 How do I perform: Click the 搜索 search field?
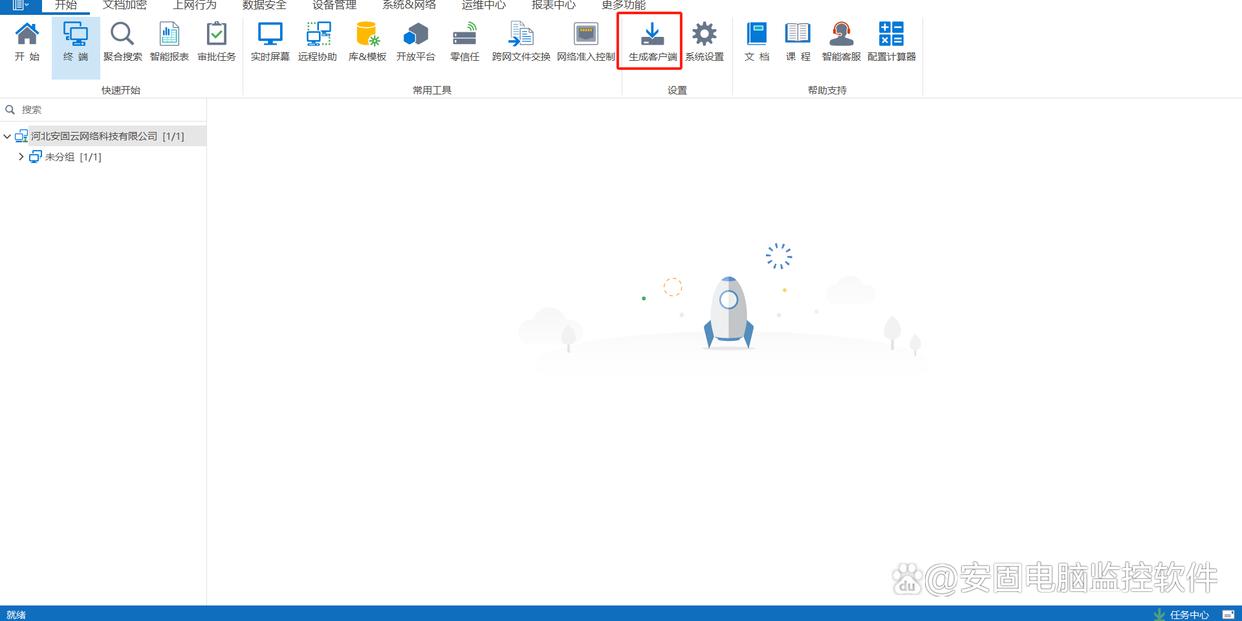pyautogui.click(x=103, y=110)
